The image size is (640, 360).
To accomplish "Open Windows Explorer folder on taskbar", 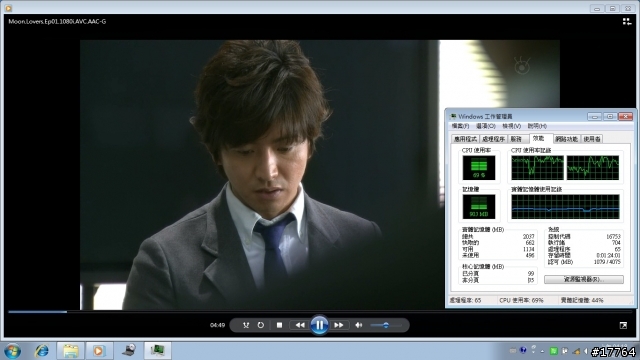I will (71, 351).
